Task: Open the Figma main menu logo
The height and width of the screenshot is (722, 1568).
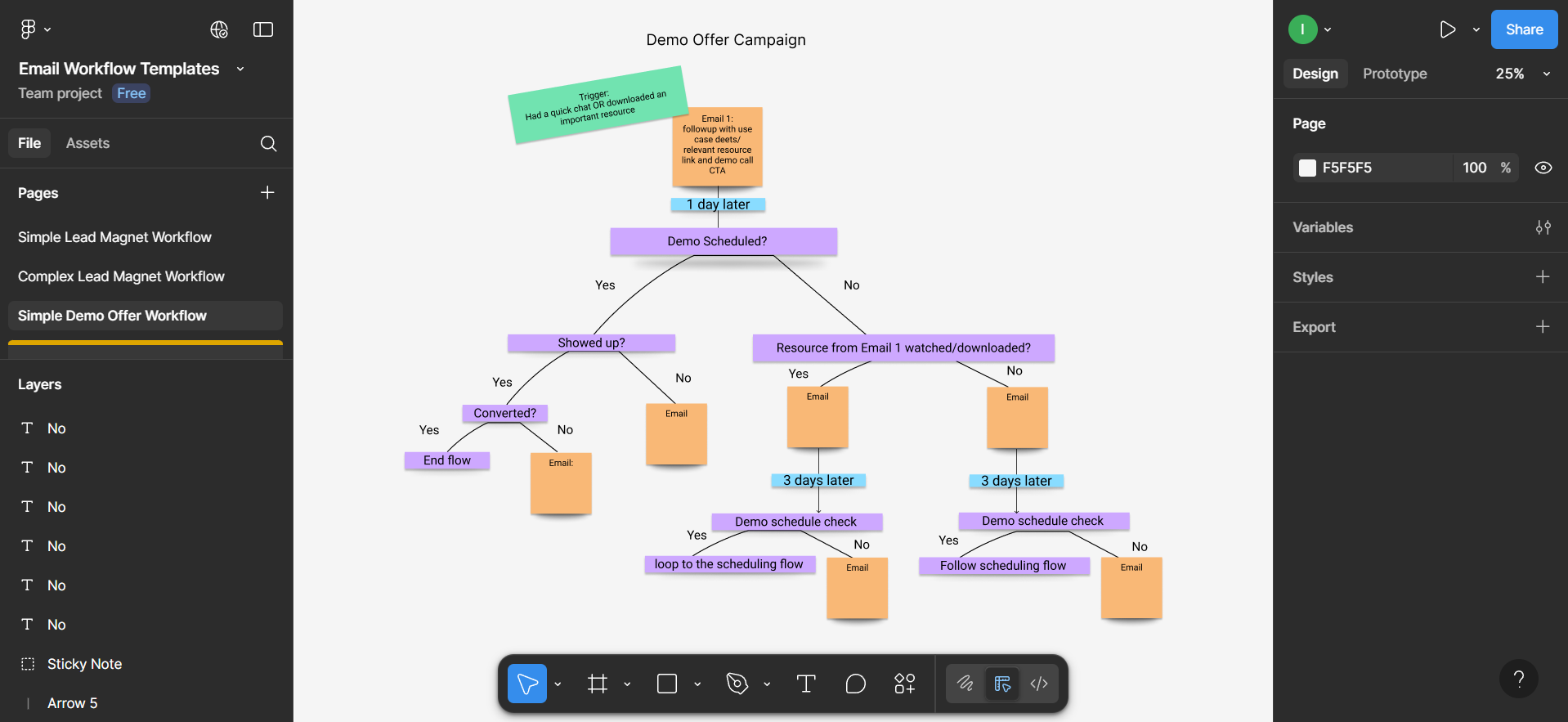Action: (x=28, y=29)
